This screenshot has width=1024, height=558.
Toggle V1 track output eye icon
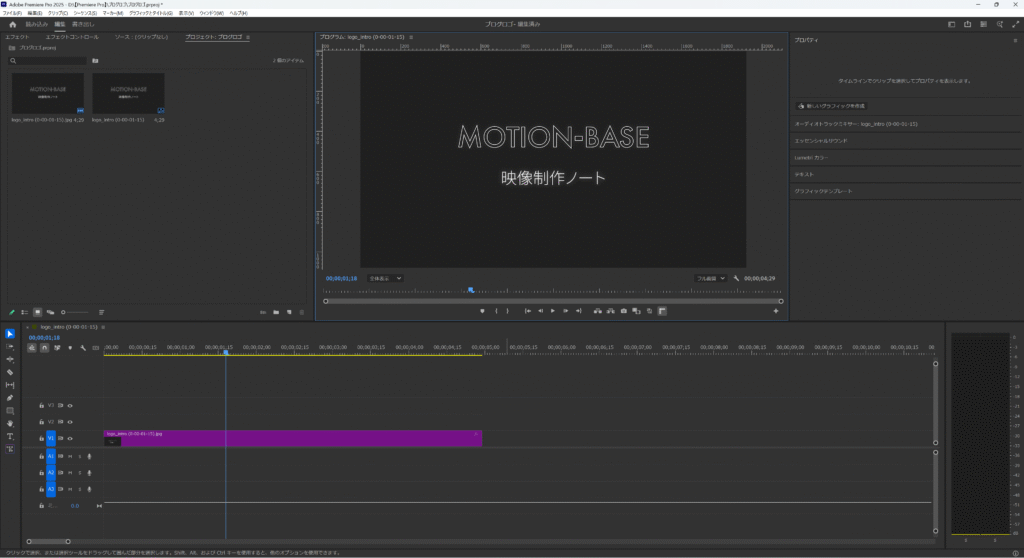click(x=70, y=438)
